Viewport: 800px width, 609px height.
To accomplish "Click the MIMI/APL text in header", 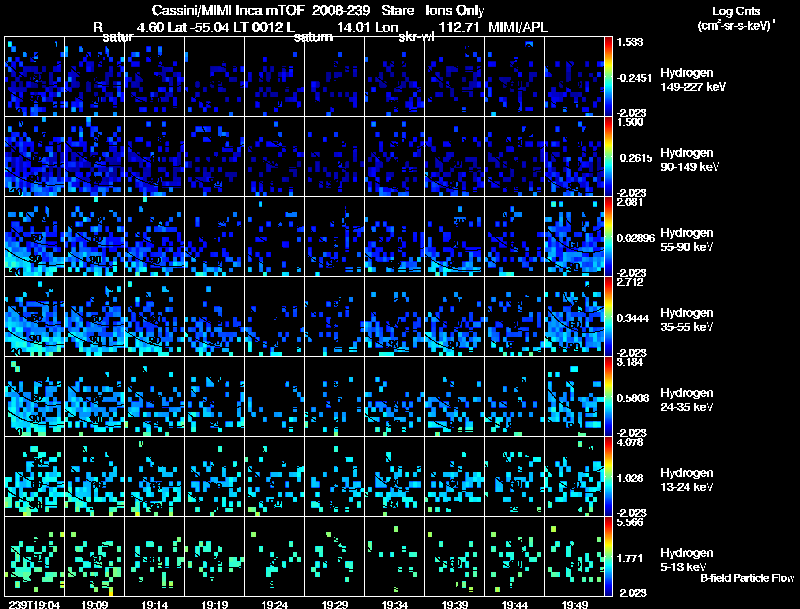I will tap(518, 27).
